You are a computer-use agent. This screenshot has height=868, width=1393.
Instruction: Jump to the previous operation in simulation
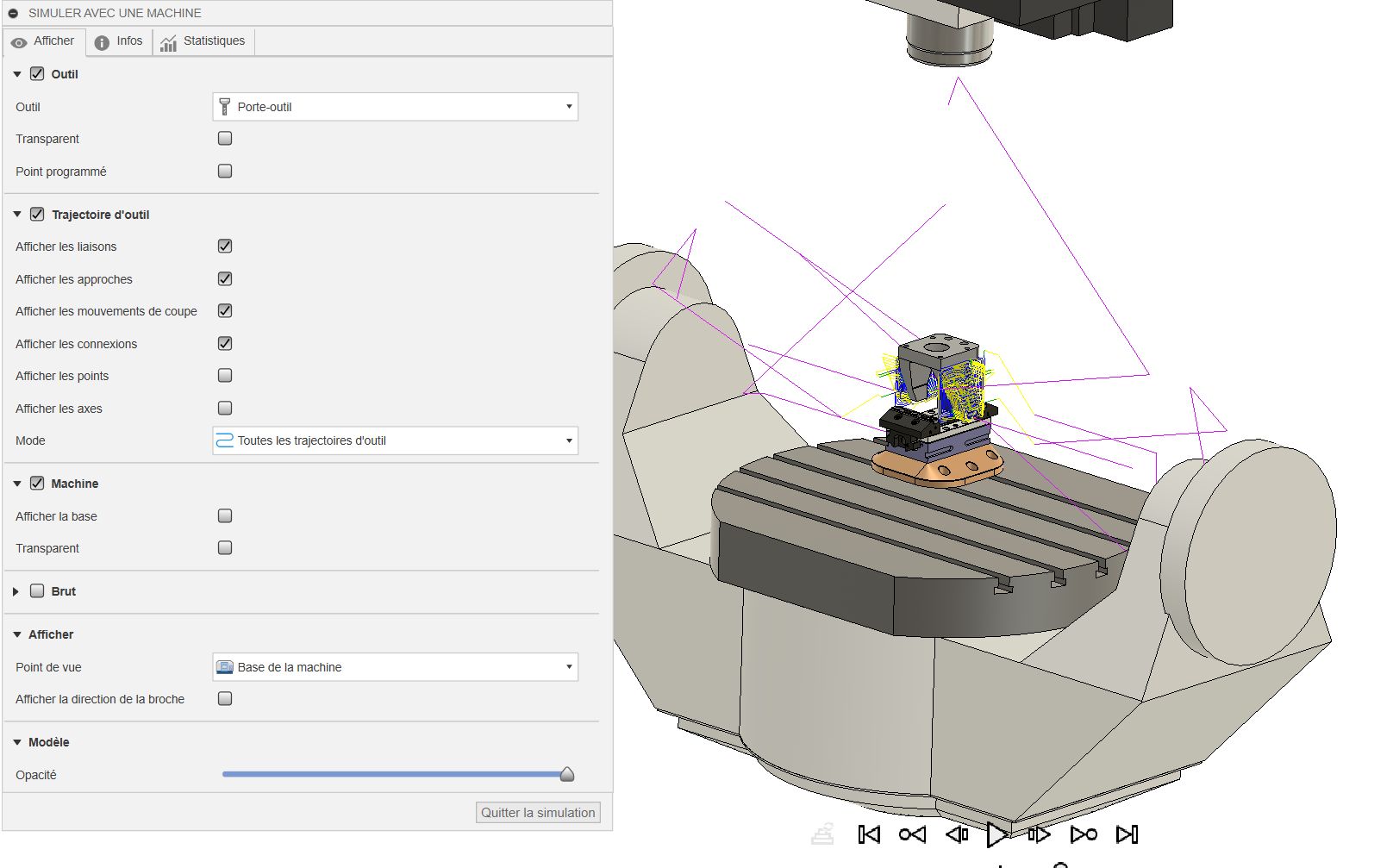[912, 834]
